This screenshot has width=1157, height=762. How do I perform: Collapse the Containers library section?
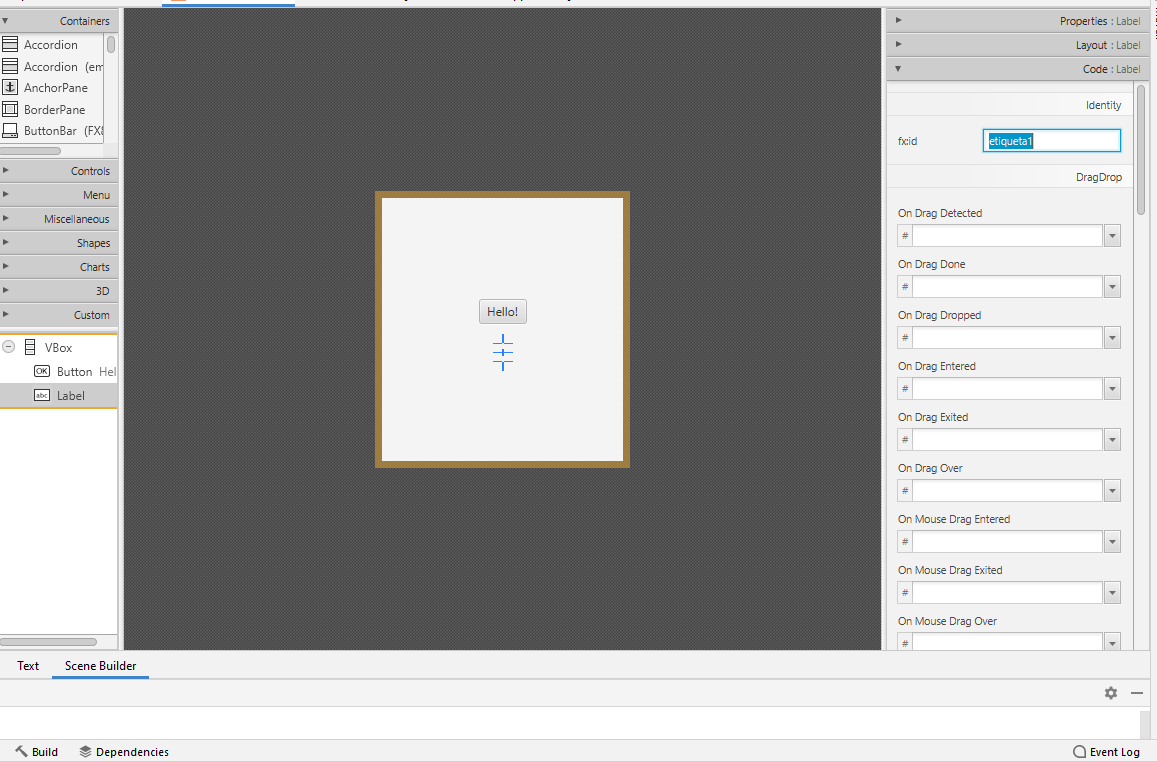click(x=59, y=21)
